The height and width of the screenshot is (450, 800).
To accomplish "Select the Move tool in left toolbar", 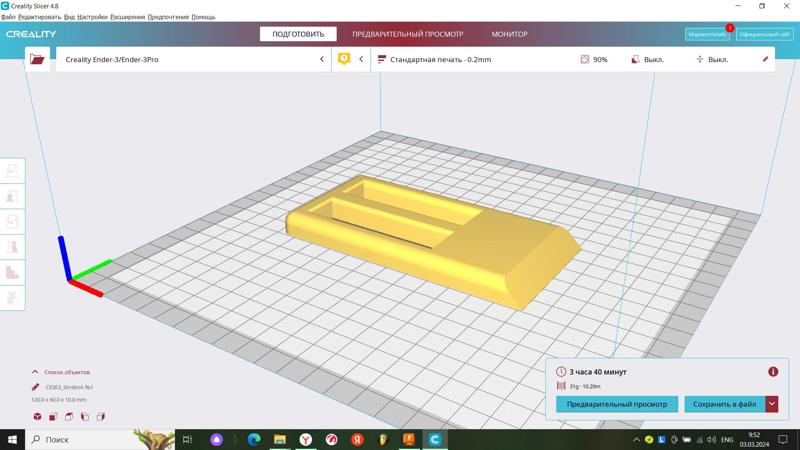I will tap(12, 171).
